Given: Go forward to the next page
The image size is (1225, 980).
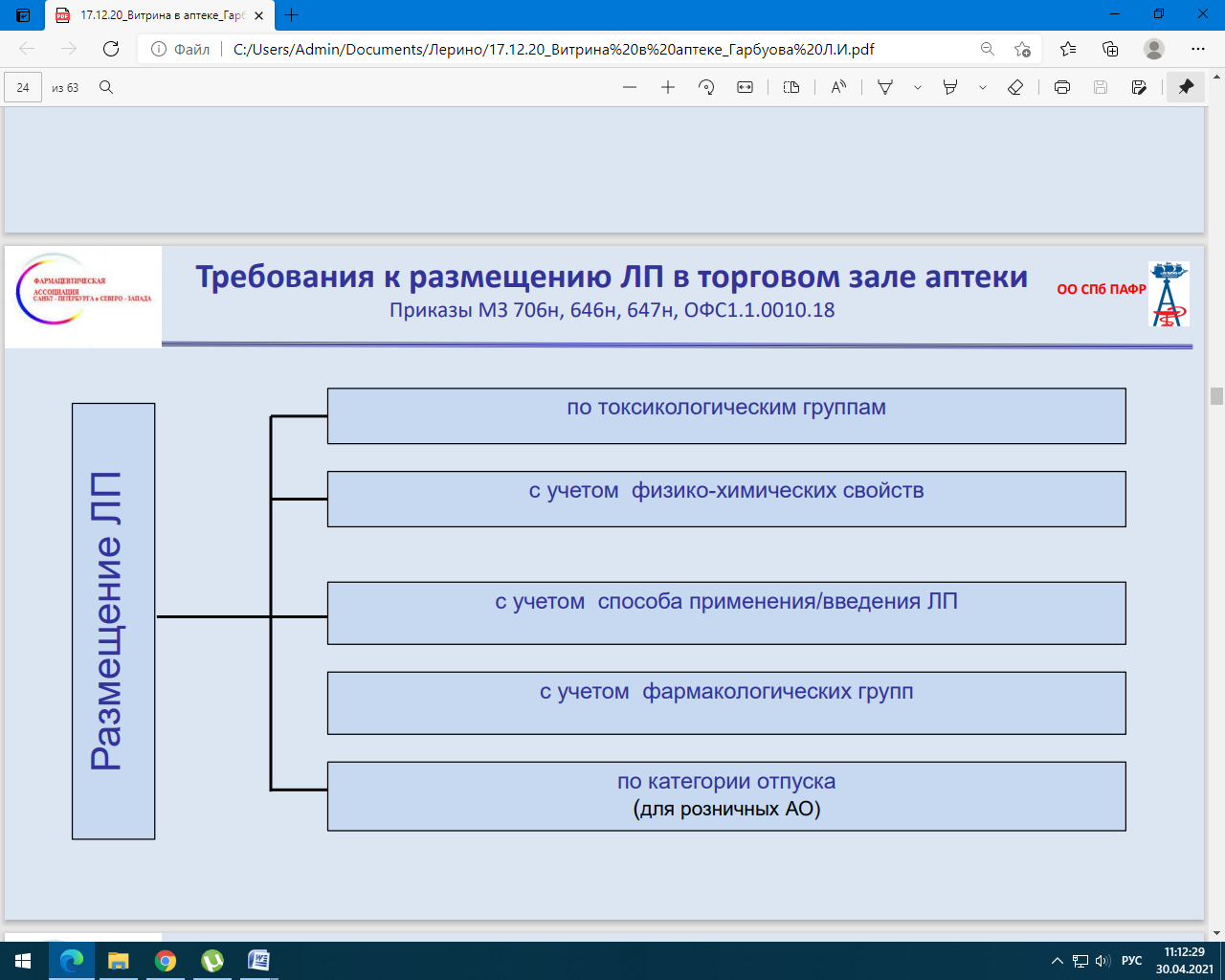Looking at the screenshot, I should 69,49.
